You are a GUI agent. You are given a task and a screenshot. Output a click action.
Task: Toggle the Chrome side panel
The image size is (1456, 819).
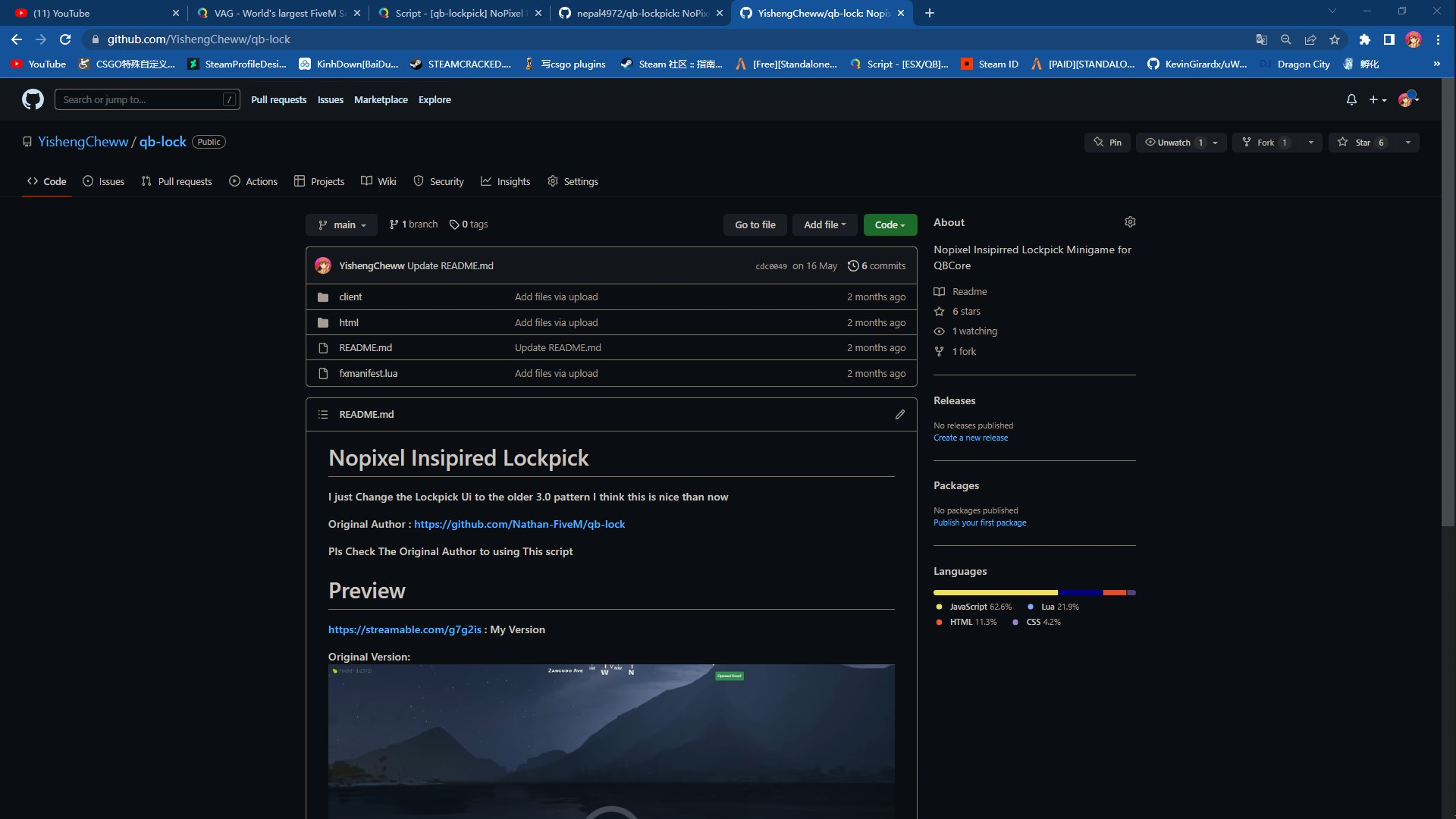(1389, 39)
